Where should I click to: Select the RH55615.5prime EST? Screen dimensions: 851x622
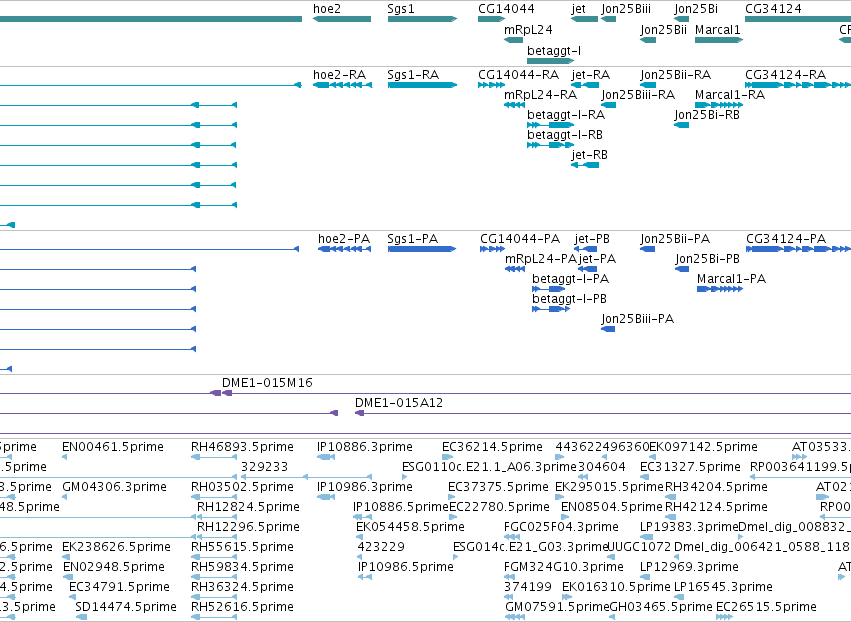tap(214, 557)
